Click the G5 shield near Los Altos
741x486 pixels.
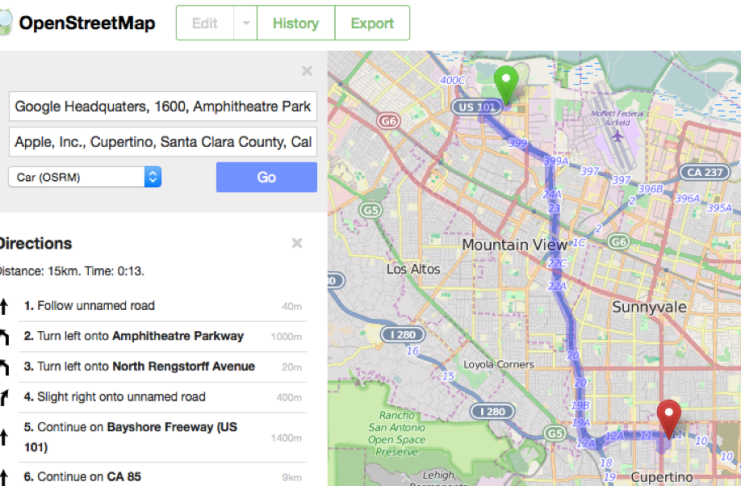371,210
